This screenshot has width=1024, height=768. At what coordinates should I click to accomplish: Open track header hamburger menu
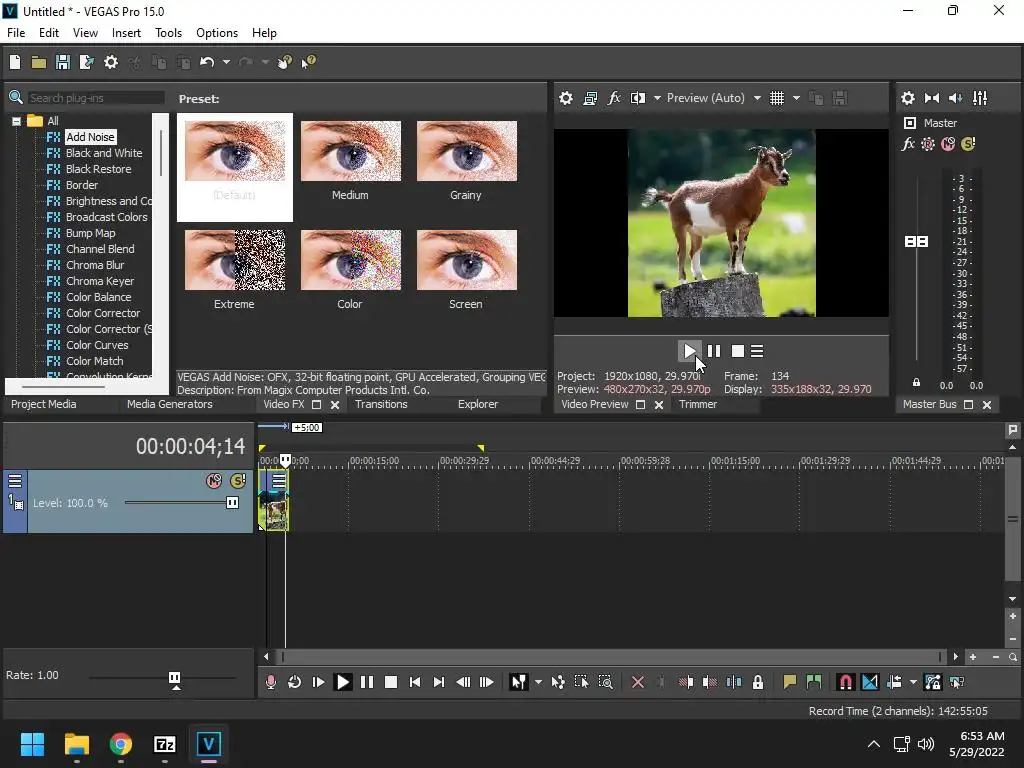[14, 481]
